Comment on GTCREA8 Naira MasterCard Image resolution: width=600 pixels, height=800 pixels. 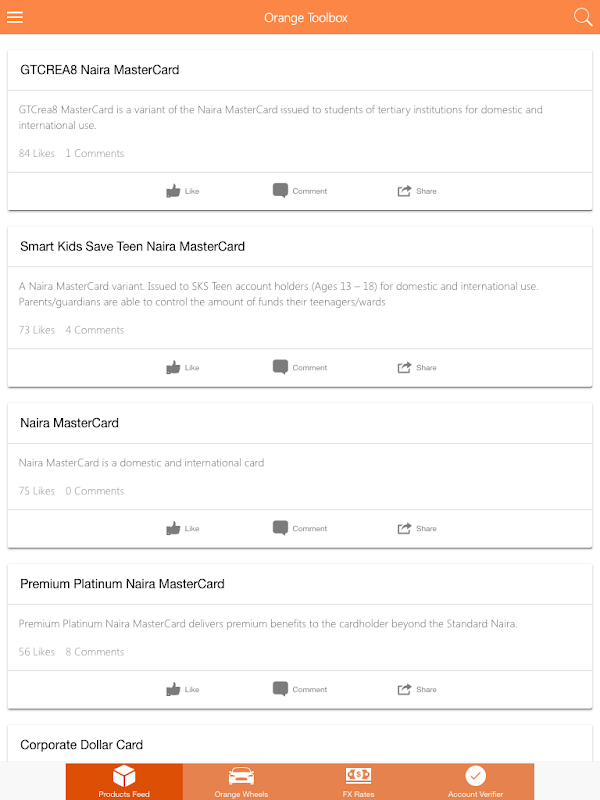(300, 191)
